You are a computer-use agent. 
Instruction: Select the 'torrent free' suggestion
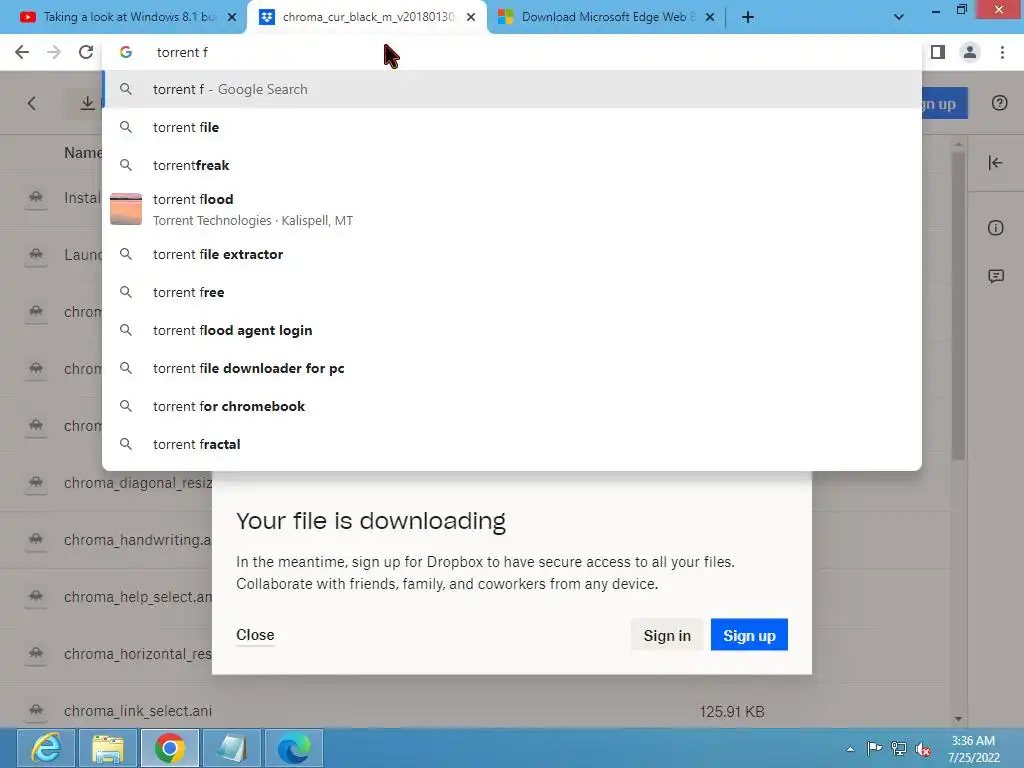512,293
